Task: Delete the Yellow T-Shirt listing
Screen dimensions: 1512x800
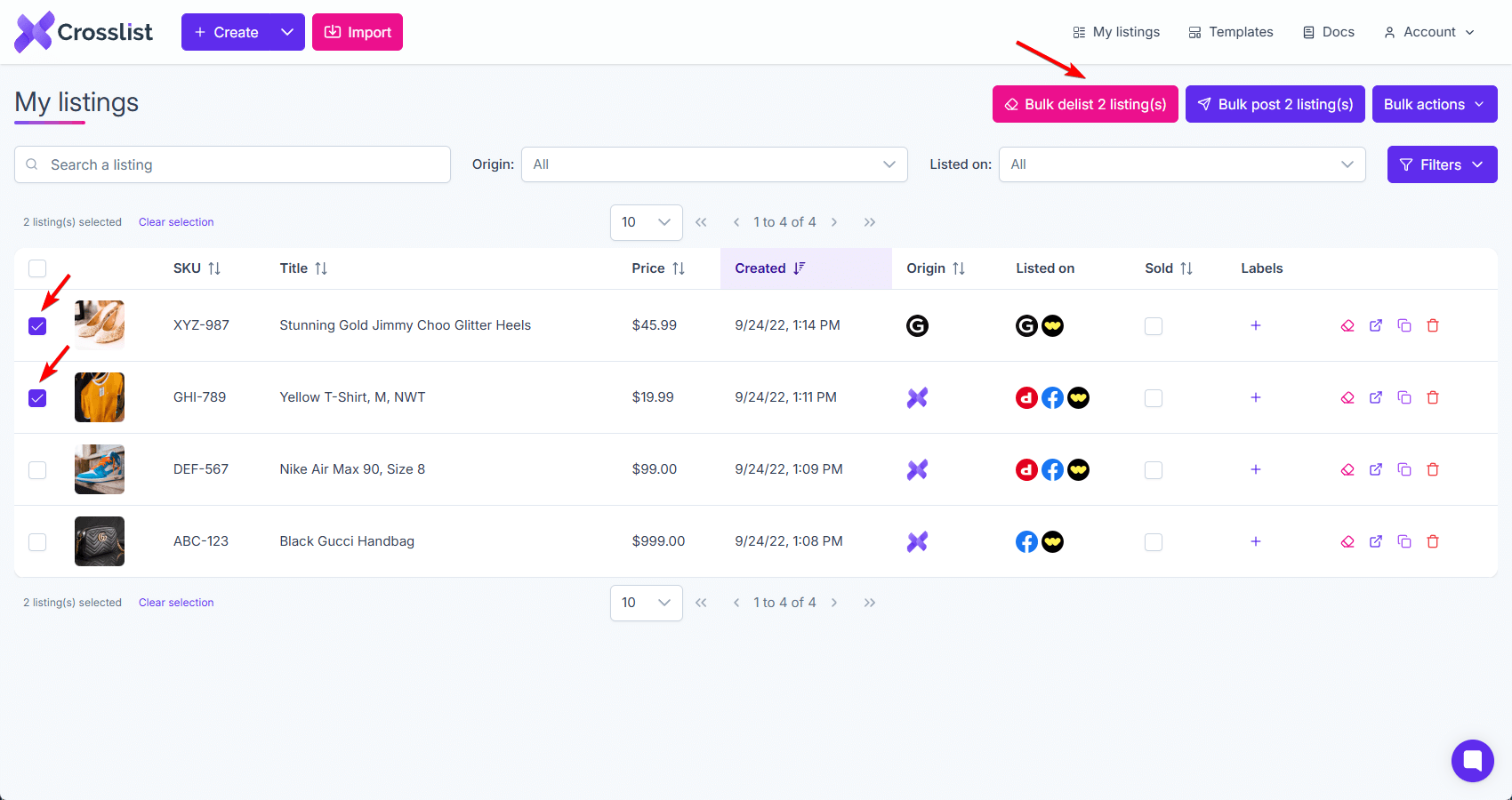Action: point(1433,397)
